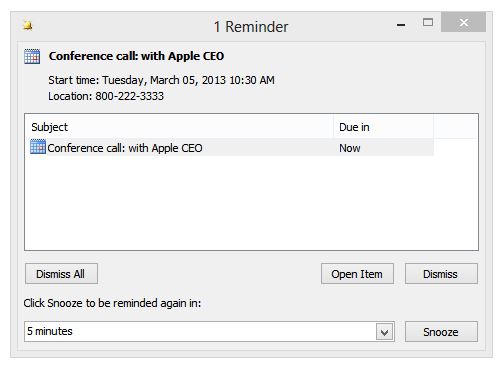Click empty area of the reminders list
This screenshot has width=502, height=365.
pos(251,203)
